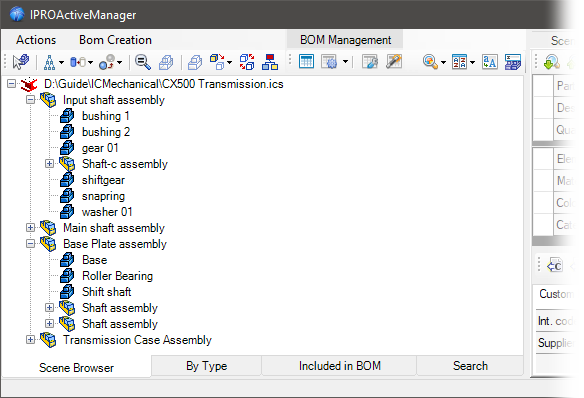Switch to the Scene Browser tab
The height and width of the screenshot is (398, 584).
point(76,367)
